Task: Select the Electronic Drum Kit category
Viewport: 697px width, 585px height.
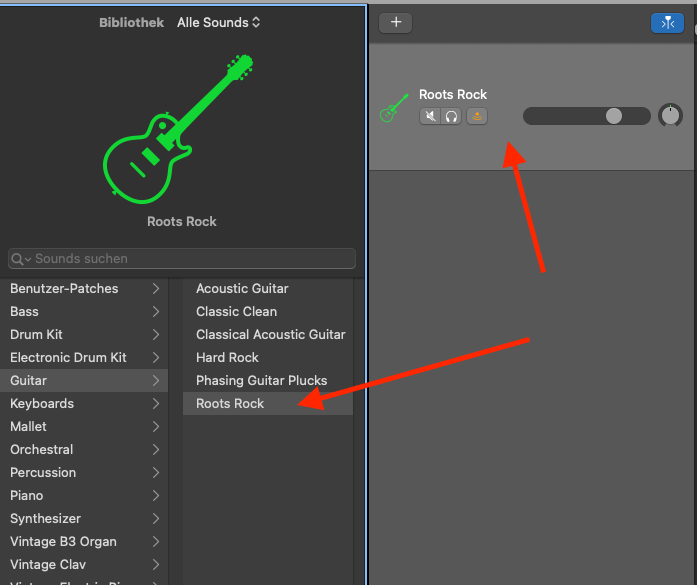Action: [x=84, y=357]
